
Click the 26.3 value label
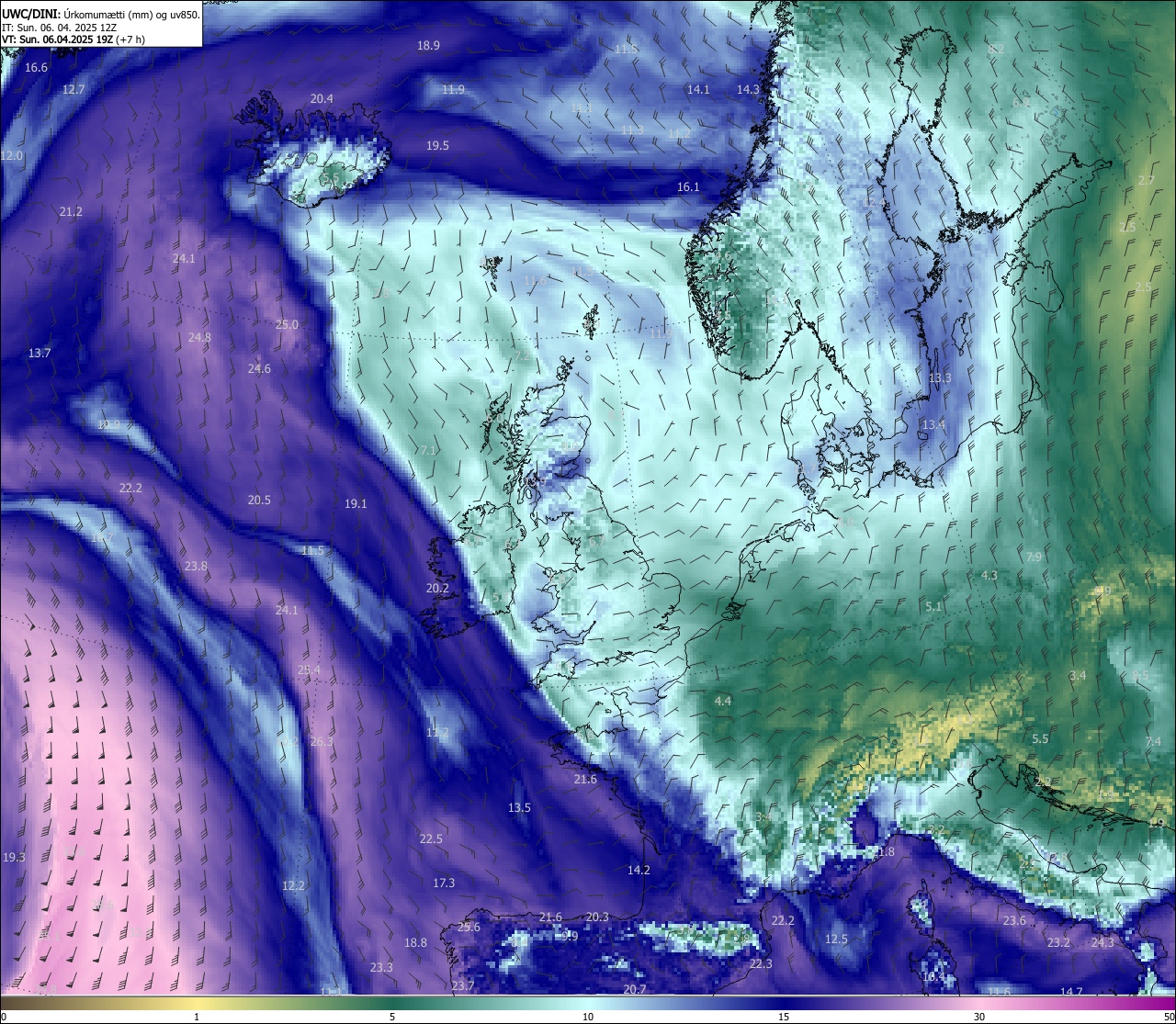point(322,741)
